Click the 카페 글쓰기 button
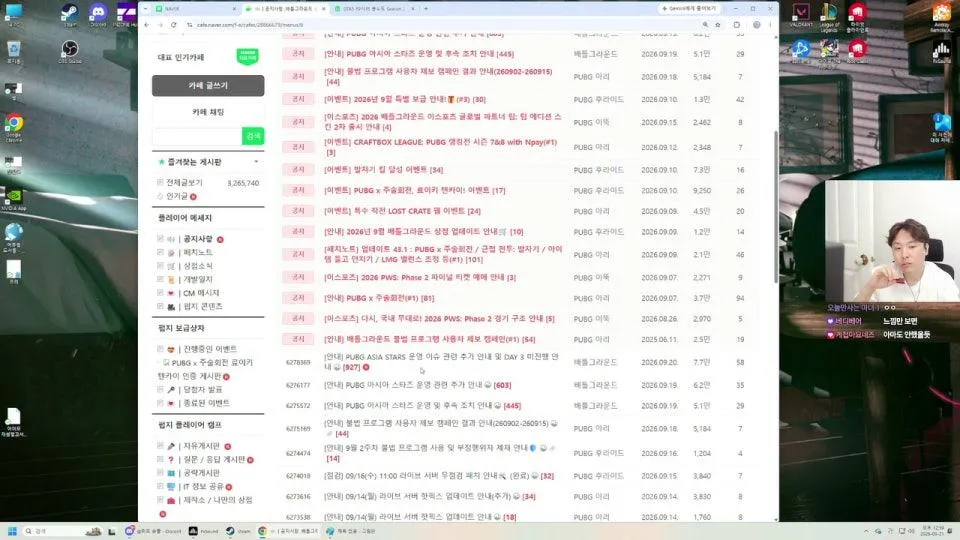Viewport: 960px width, 540px height. click(208, 86)
